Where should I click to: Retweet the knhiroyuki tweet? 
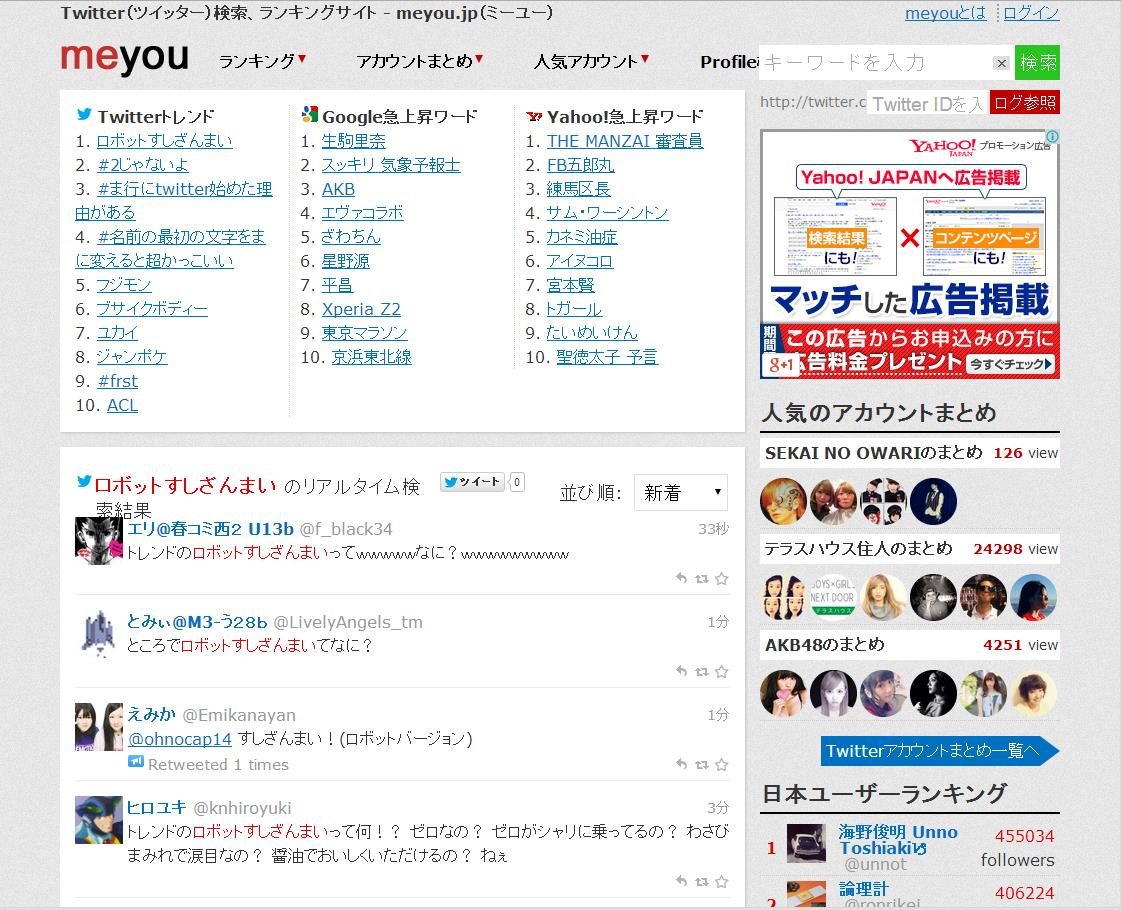pyautogui.click(x=702, y=881)
